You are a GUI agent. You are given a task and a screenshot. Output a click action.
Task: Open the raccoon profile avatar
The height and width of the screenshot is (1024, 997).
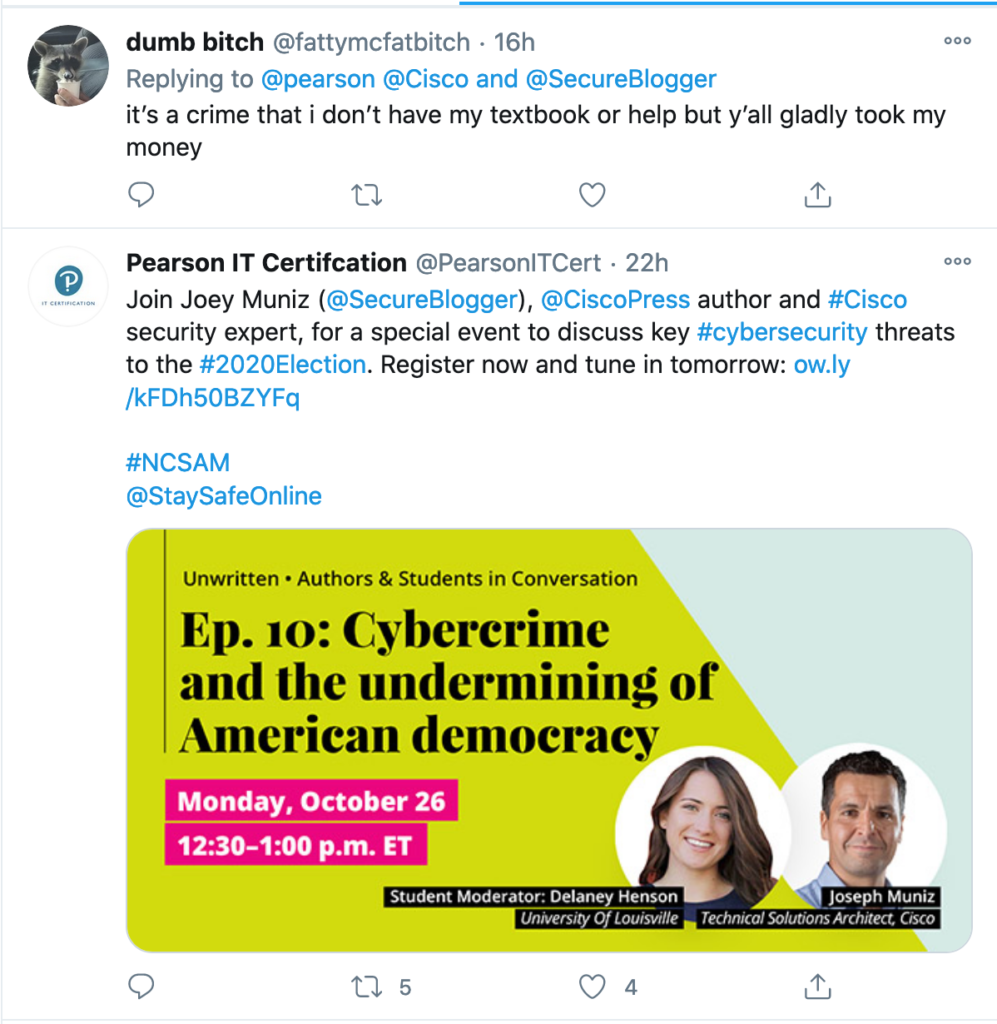68,63
